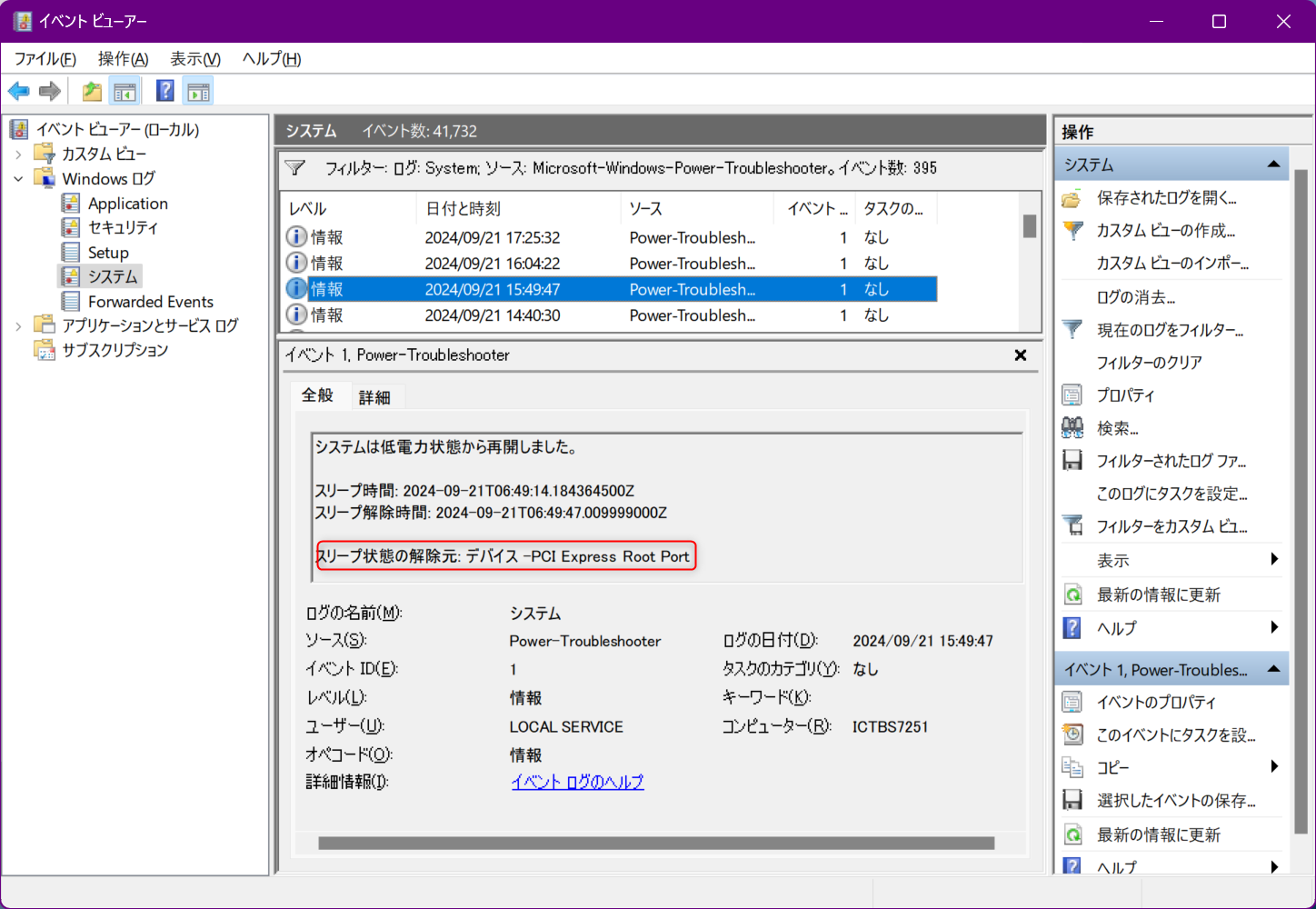The image size is (1316, 909).
Task: Select the Setup log in tree
Action: 108,253
